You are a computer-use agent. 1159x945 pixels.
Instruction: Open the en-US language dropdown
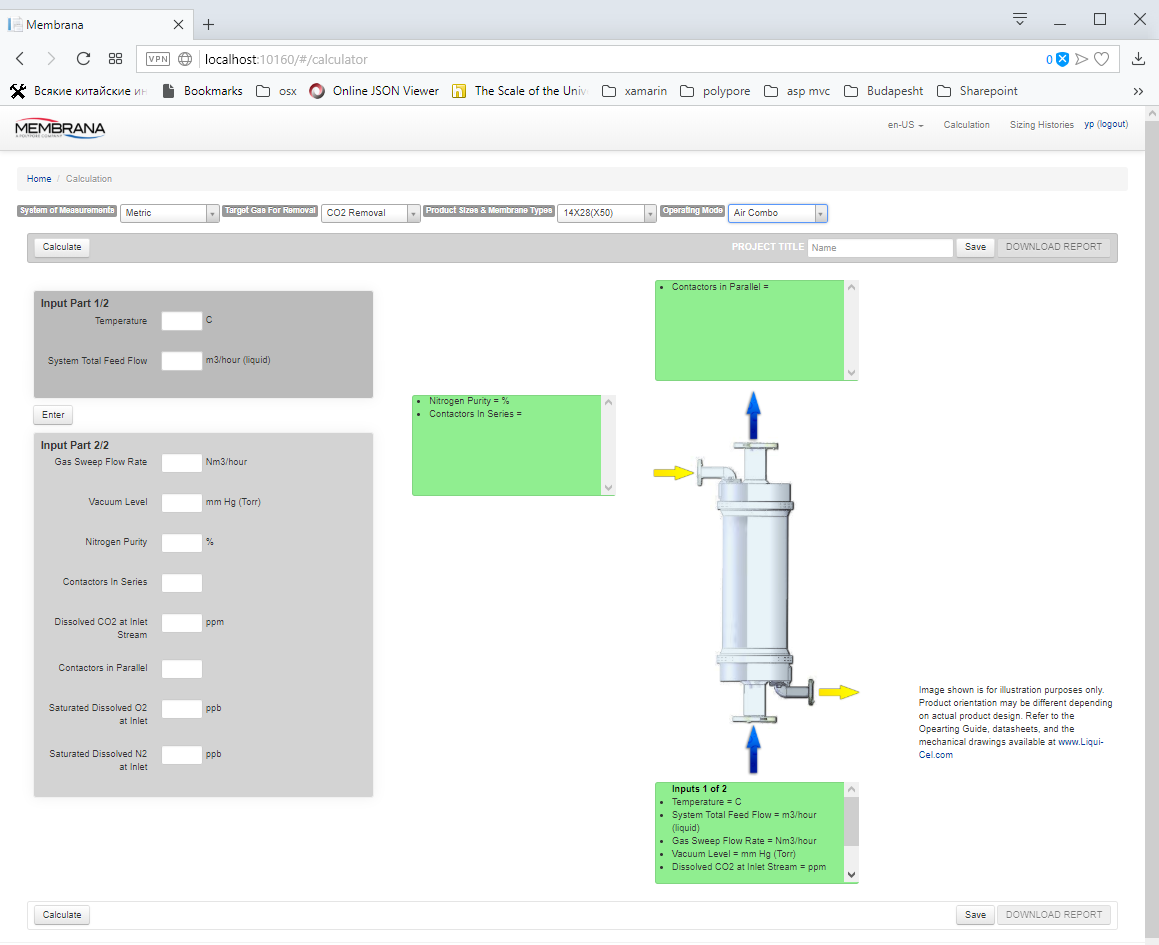(x=905, y=125)
